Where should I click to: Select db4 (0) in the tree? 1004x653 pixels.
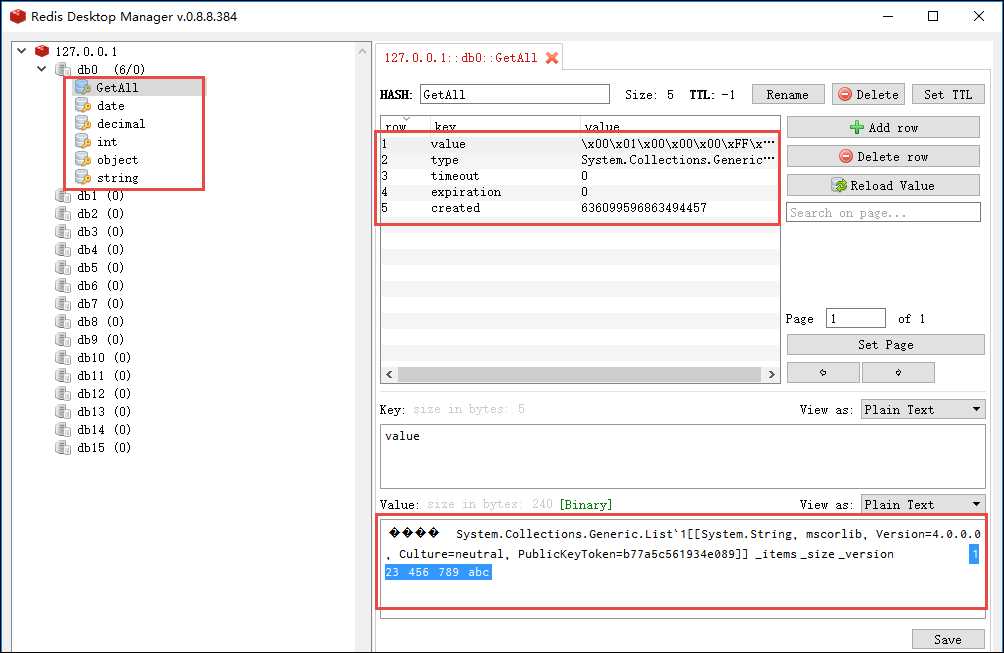(100, 249)
